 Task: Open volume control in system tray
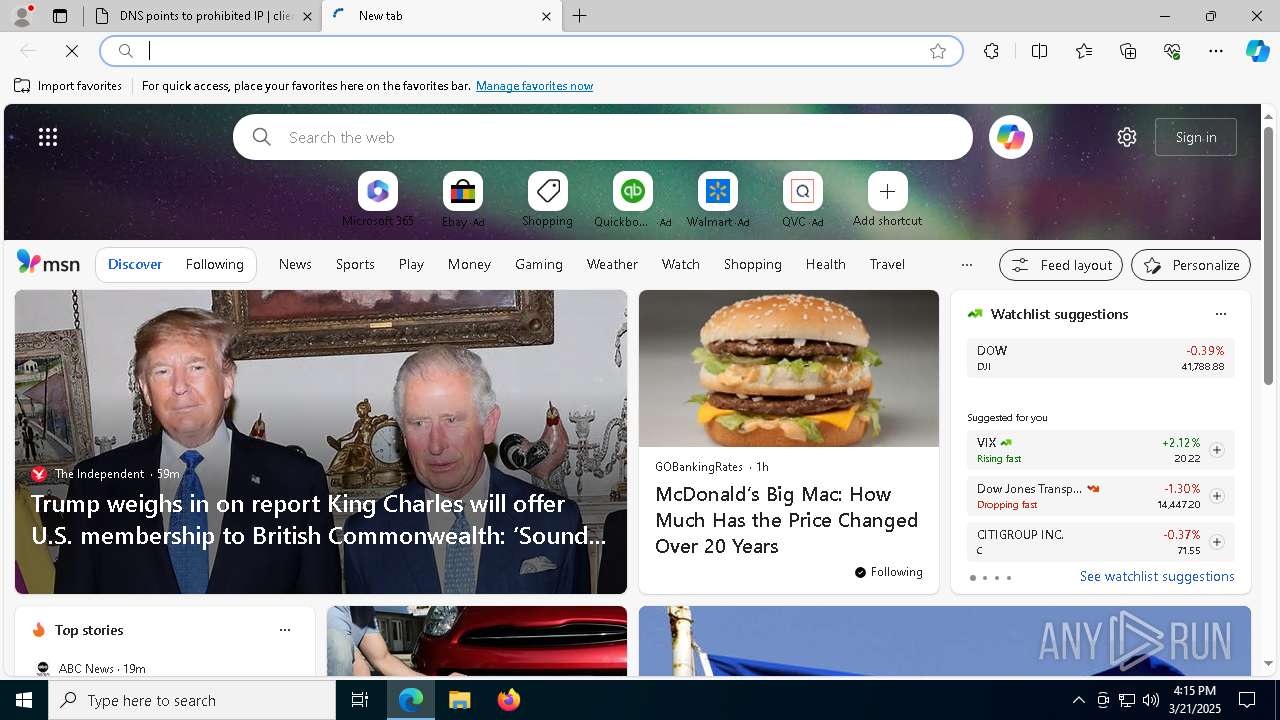[x=1150, y=700]
